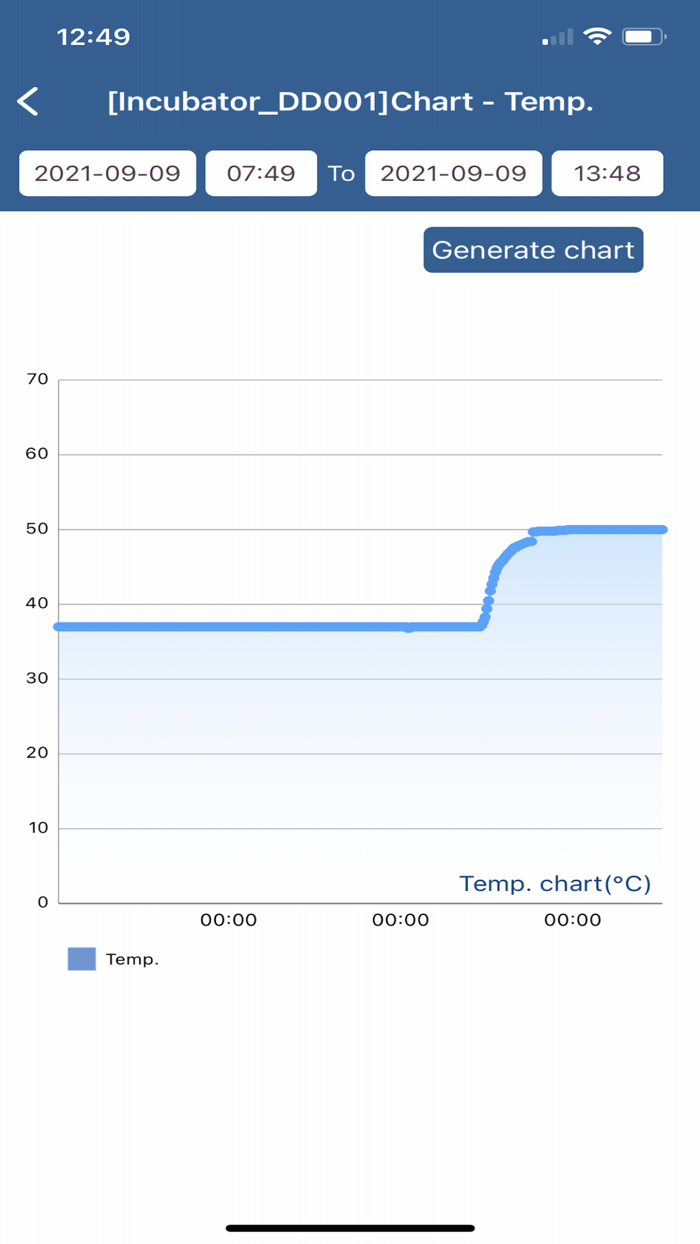This screenshot has height=1244, width=700.
Task: Tap the 70 label on y-axis
Action: coord(37,379)
